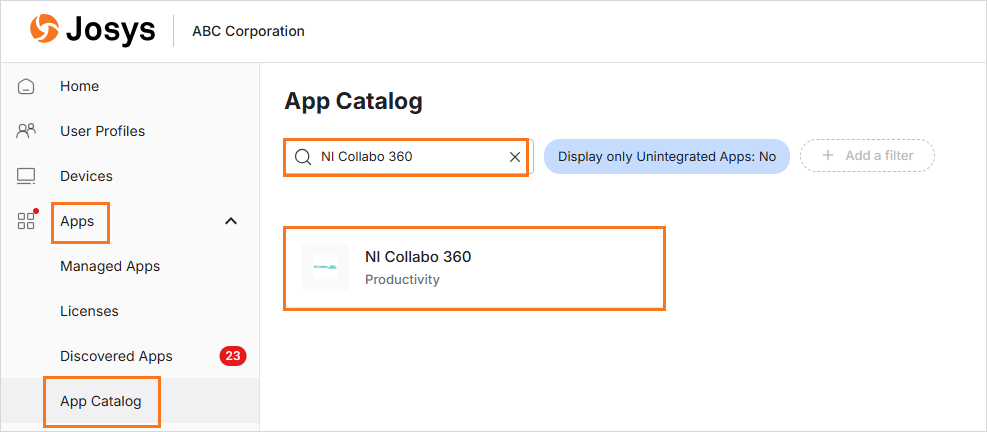This screenshot has width=987, height=432.
Task: Click the User Profiles people icon
Action: [x=26, y=131]
